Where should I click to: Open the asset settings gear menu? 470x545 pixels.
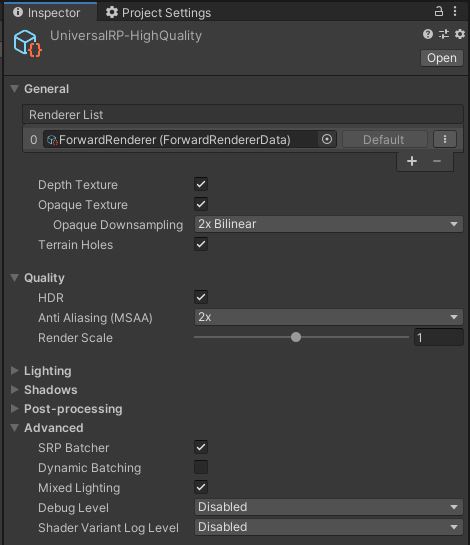pos(460,34)
